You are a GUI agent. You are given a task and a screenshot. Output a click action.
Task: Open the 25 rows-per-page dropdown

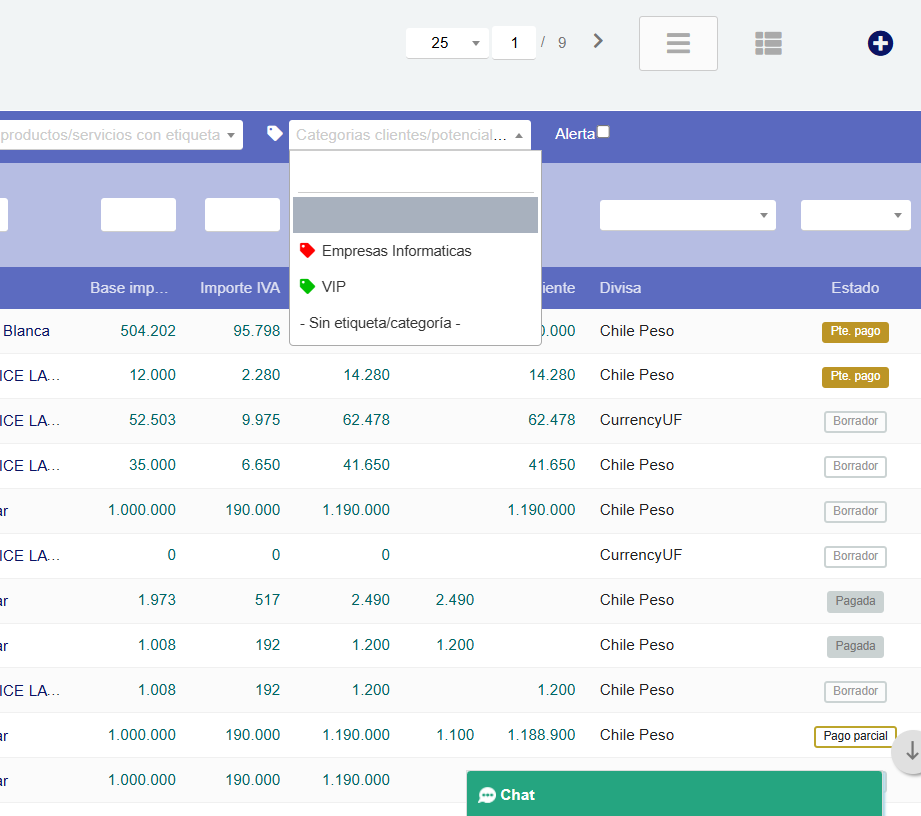pyautogui.click(x=447, y=42)
